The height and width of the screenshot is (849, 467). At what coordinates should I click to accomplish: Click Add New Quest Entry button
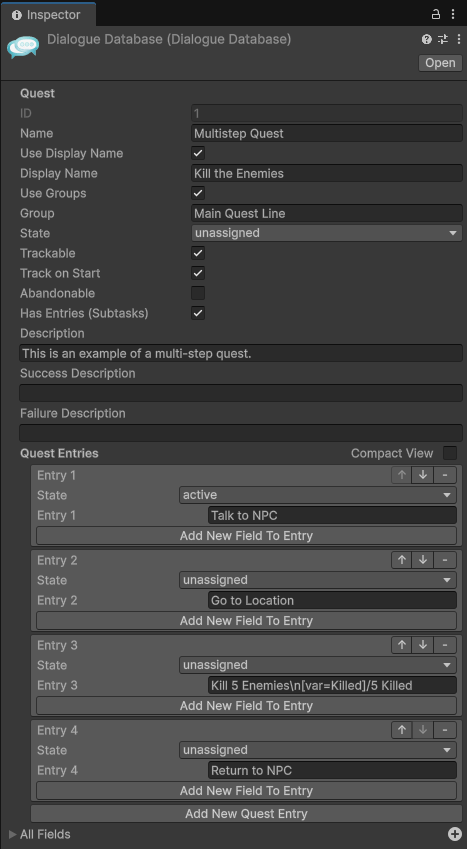[247, 814]
